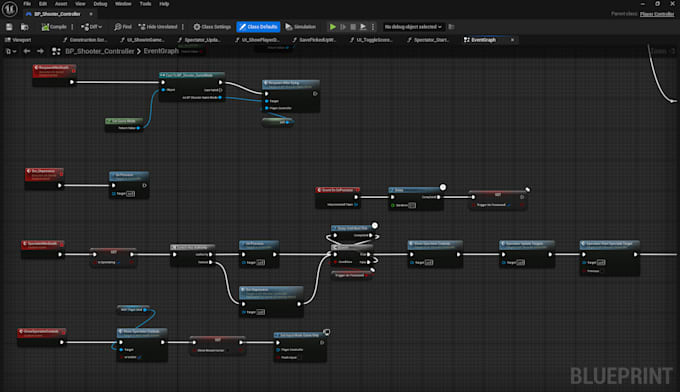The height and width of the screenshot is (392, 680).
Task: Click the graph overview grid icon in breadcrumb
Action: pos(56,51)
